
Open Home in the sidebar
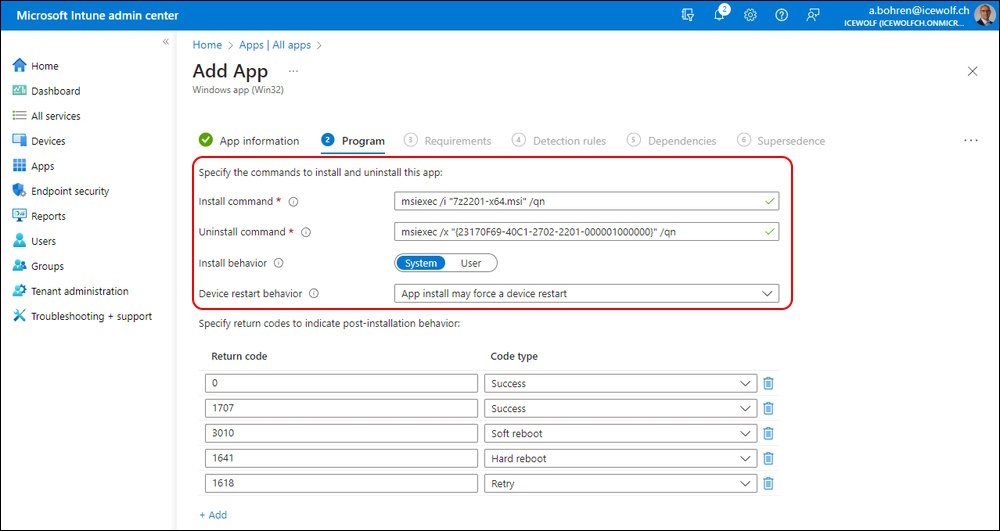(36, 66)
